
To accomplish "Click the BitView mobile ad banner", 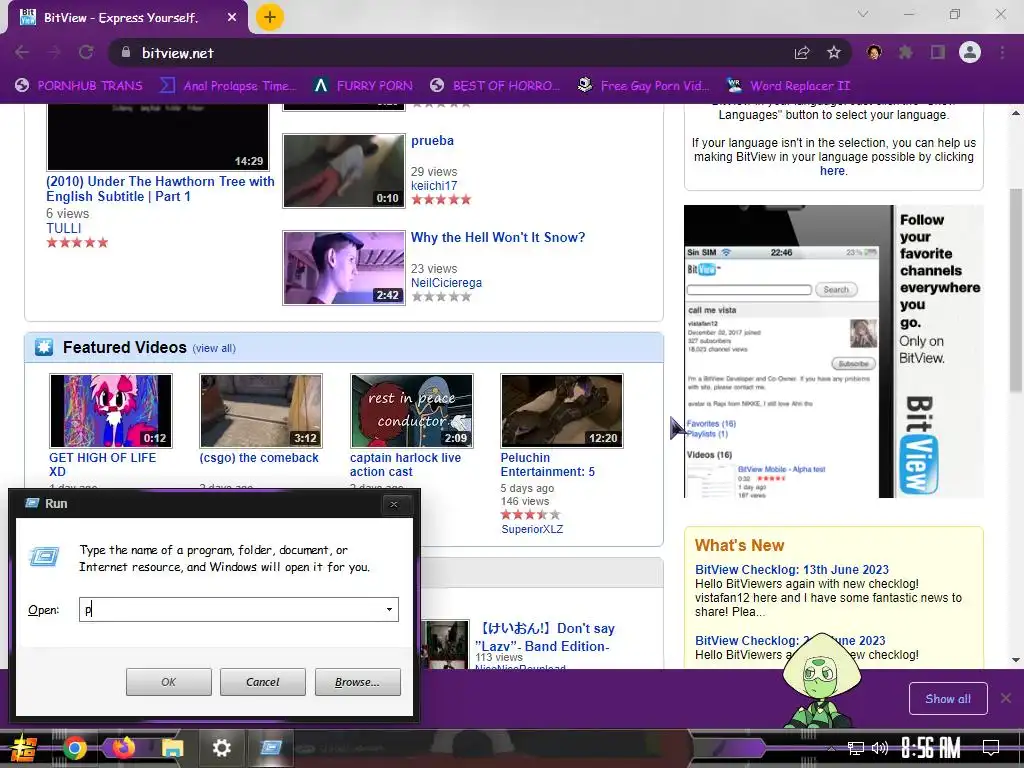I will [x=833, y=351].
